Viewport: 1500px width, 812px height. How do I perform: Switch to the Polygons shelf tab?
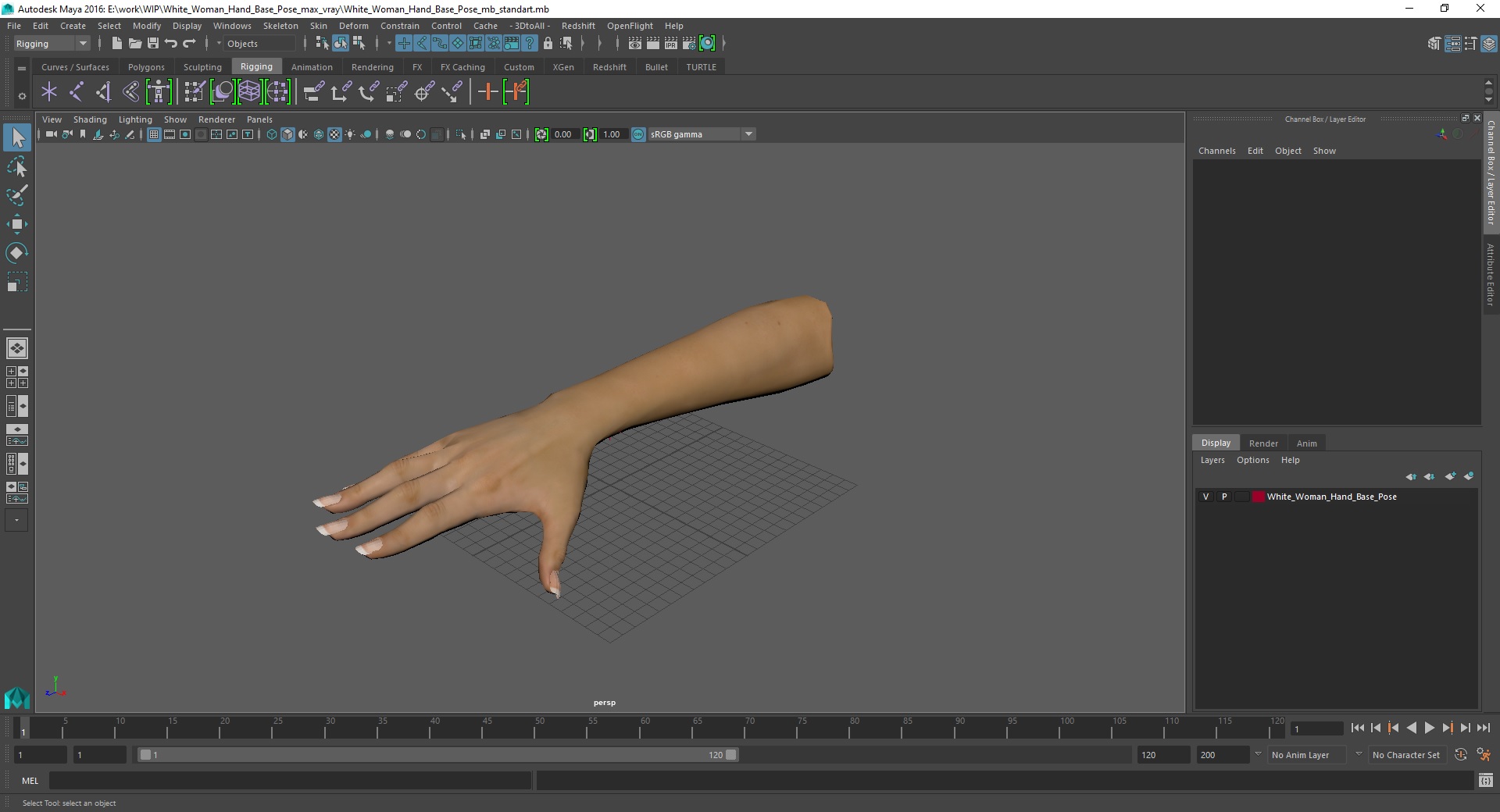pos(146,67)
